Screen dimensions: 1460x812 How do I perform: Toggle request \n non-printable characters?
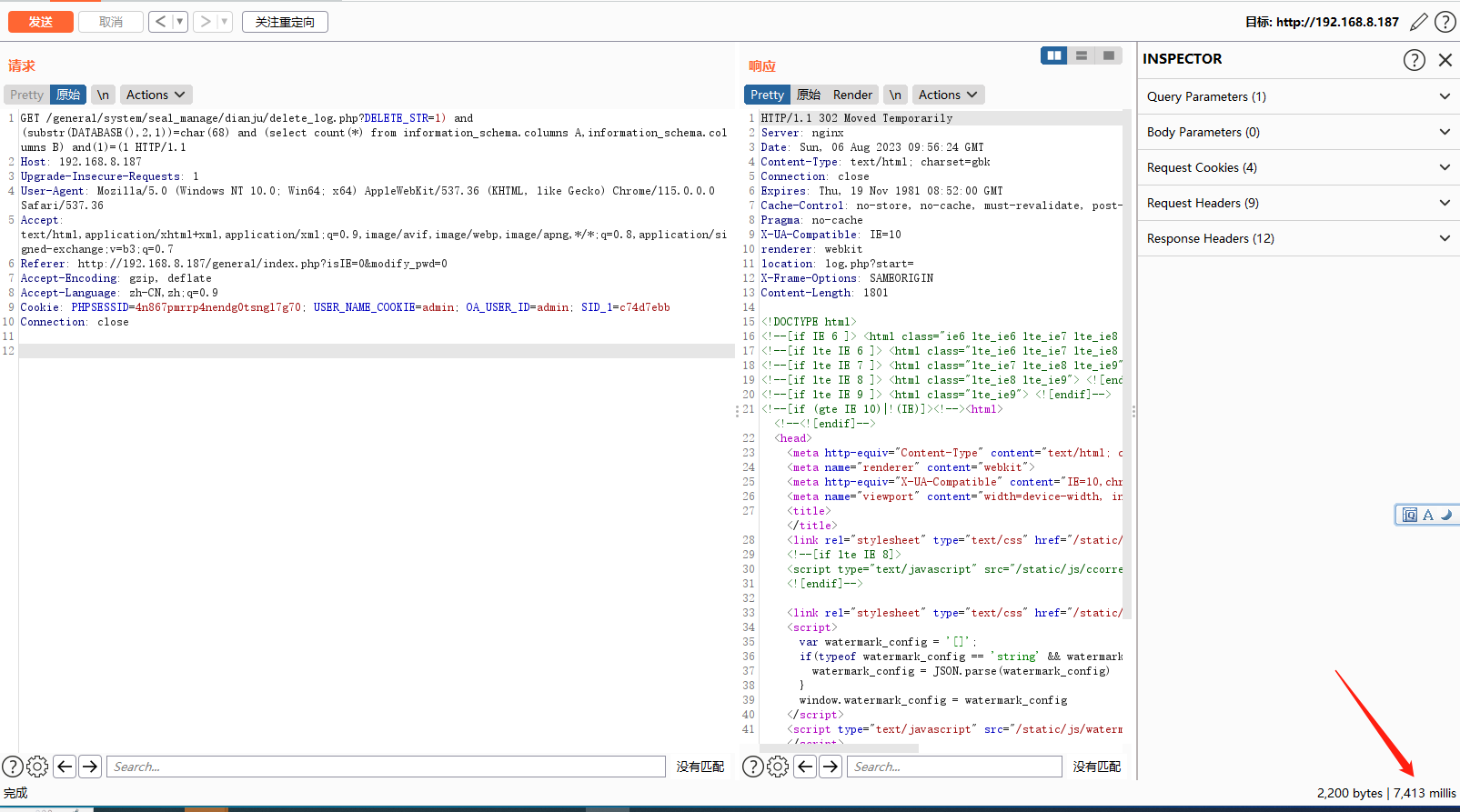pos(103,95)
